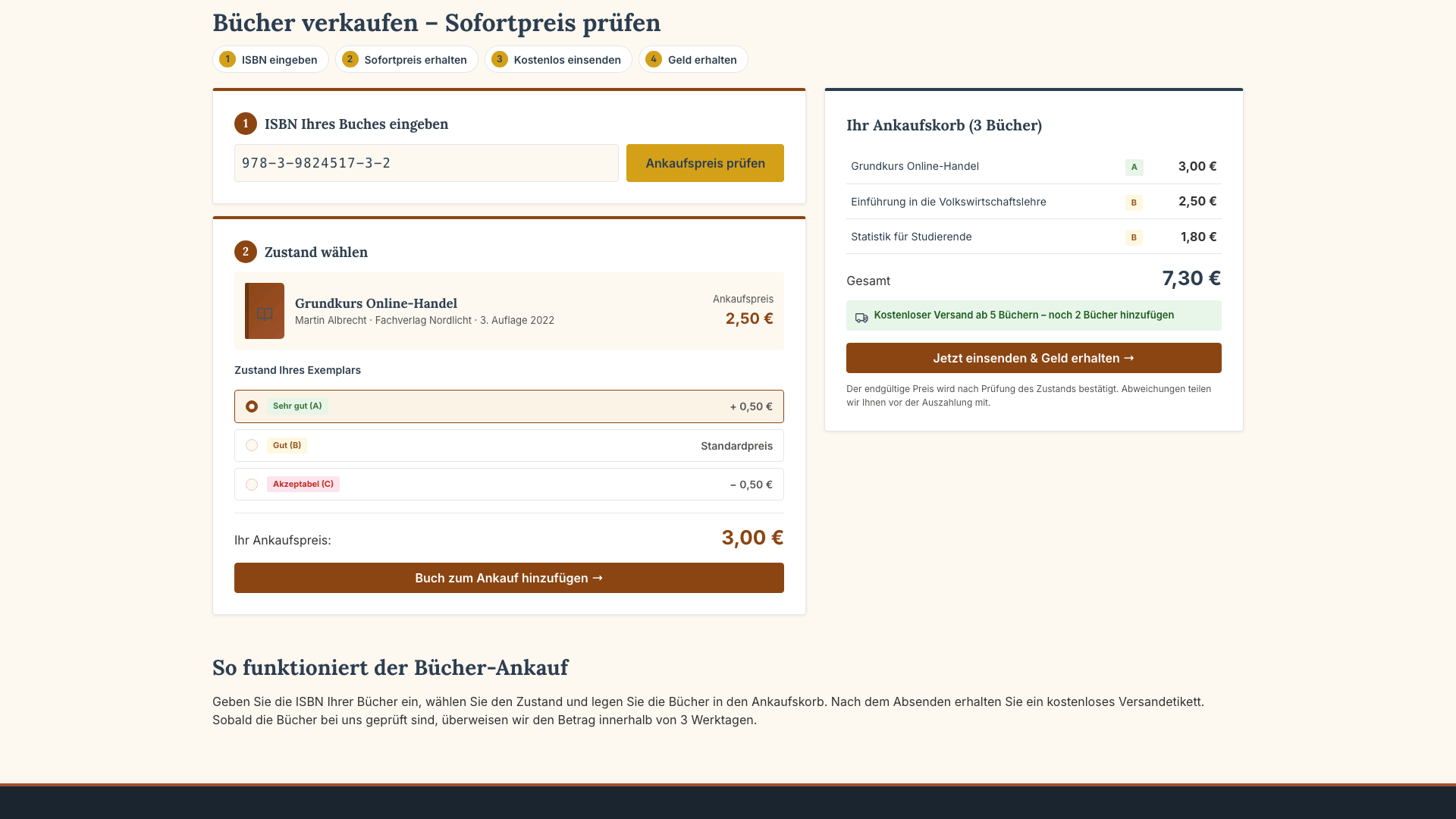Viewport: 1456px width, 819px height.
Task: Click the – 0,50 € deduction text
Action: pos(751,485)
